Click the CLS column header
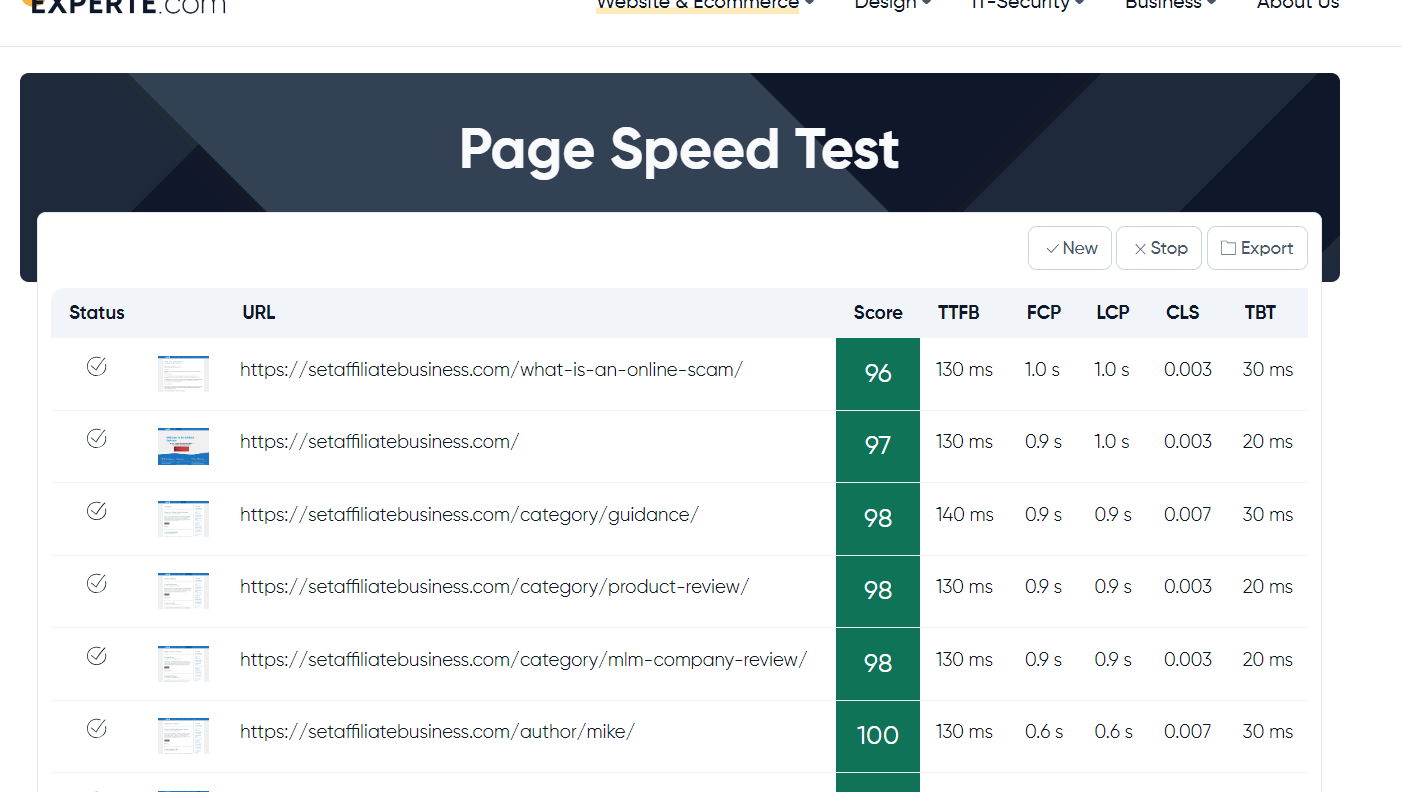 [1183, 313]
